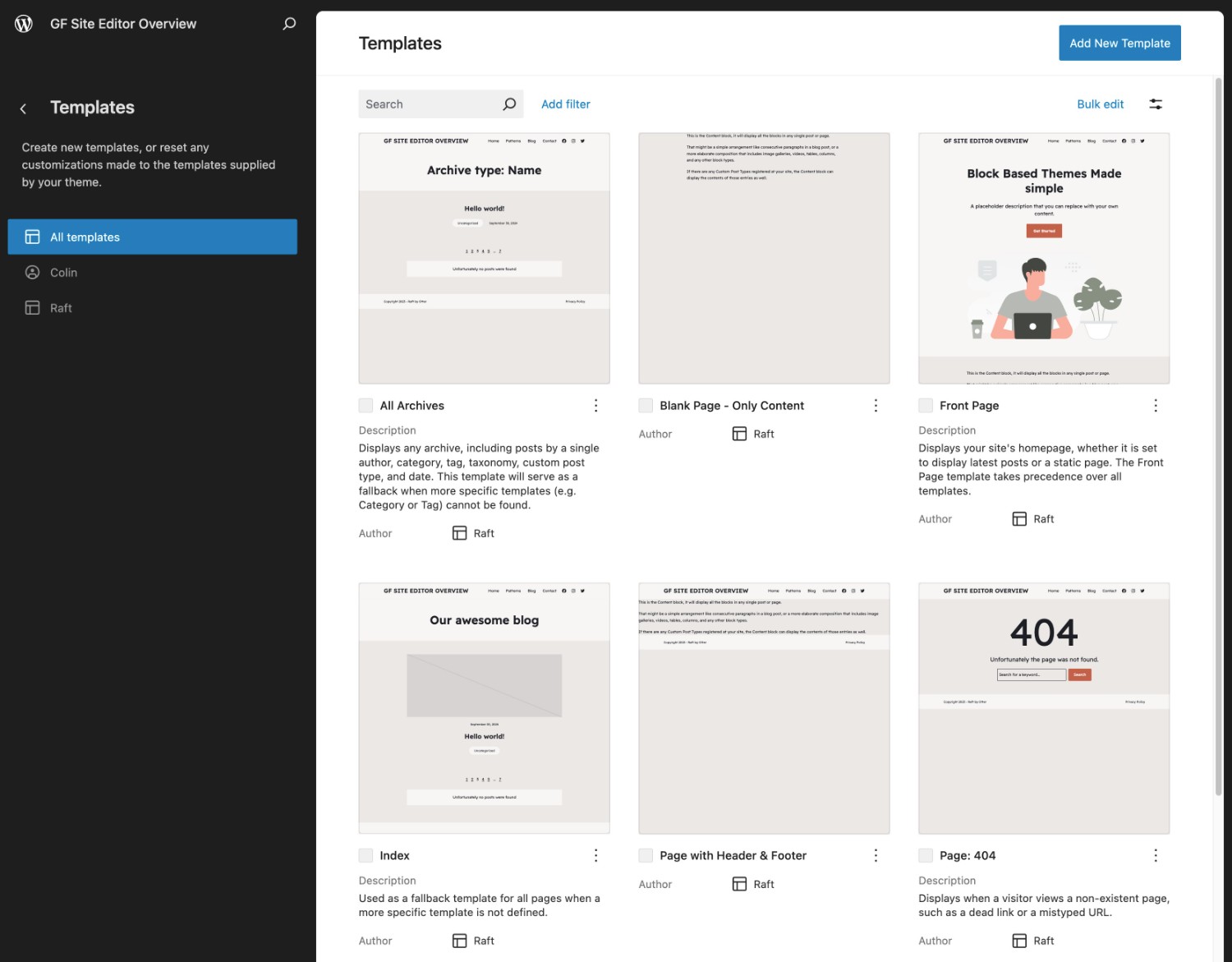Screen dimensions: 1232x962
Task: Open Page with Header & Footer title
Action: pos(733,856)
